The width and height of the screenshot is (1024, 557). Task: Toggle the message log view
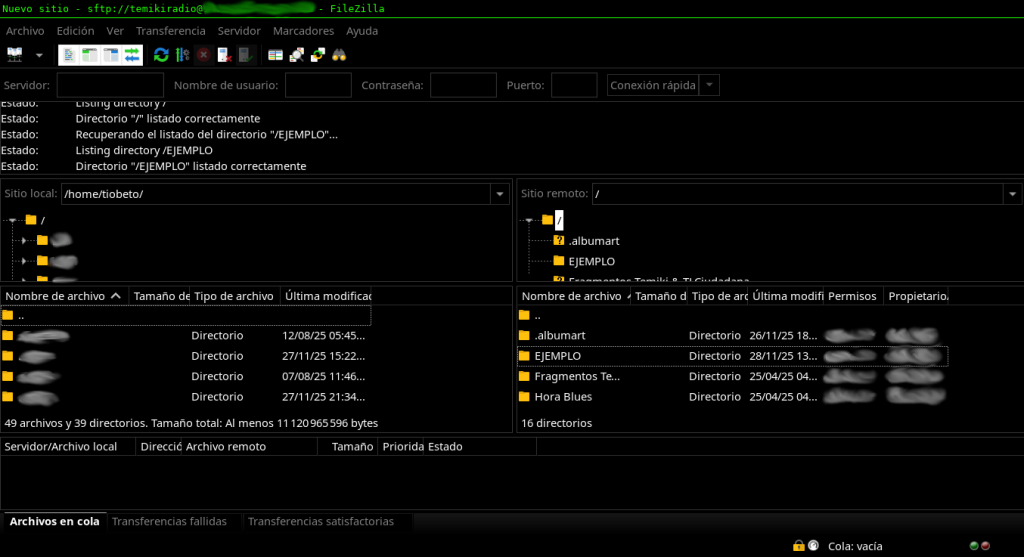coord(68,55)
